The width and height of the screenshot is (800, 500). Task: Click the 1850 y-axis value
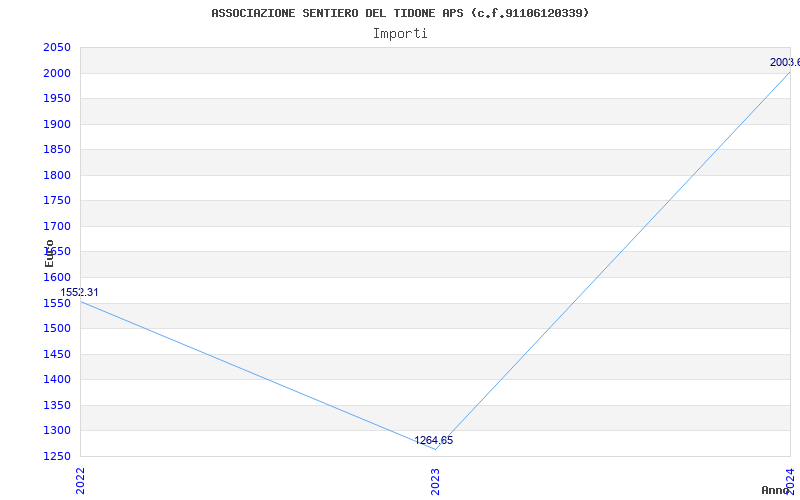point(57,149)
